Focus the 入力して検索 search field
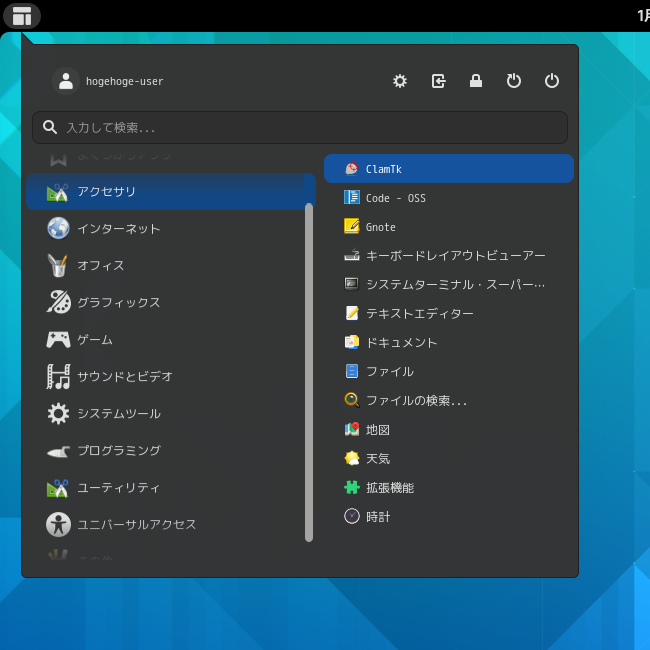650x650 pixels. 300,128
